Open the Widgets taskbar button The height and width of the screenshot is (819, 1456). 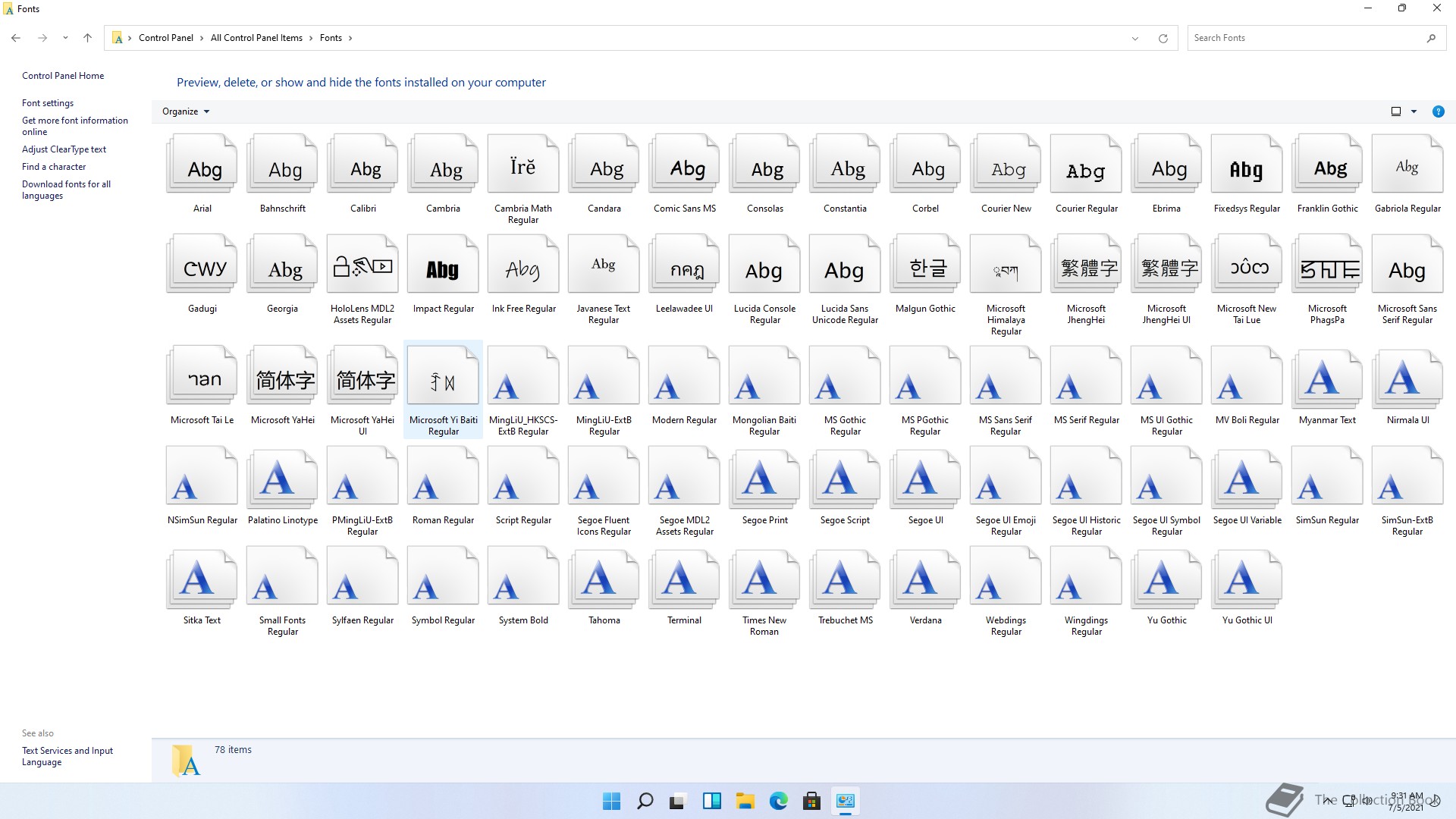click(x=711, y=801)
